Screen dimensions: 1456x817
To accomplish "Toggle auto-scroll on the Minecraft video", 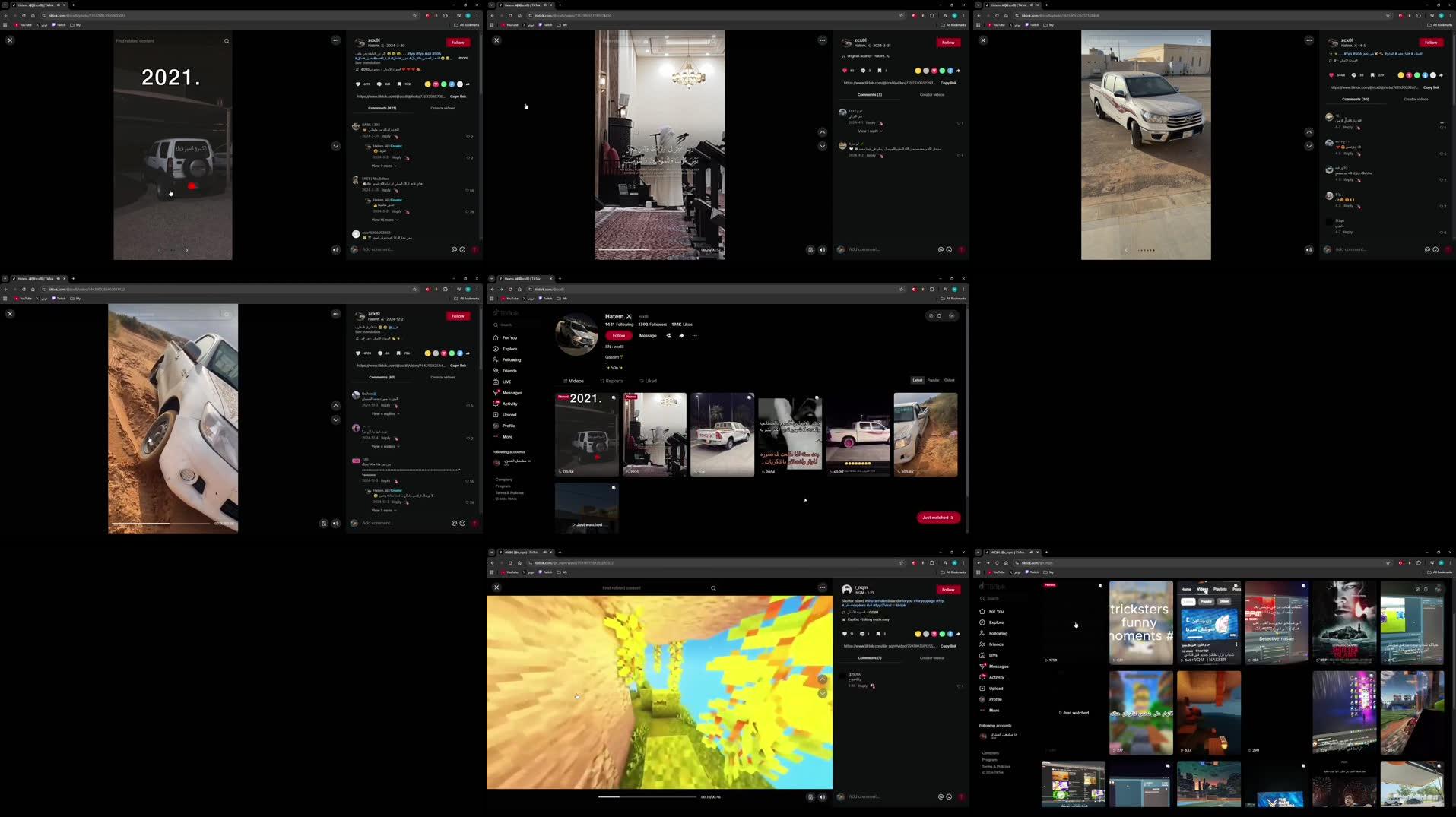I will pyautogui.click(x=810, y=796).
